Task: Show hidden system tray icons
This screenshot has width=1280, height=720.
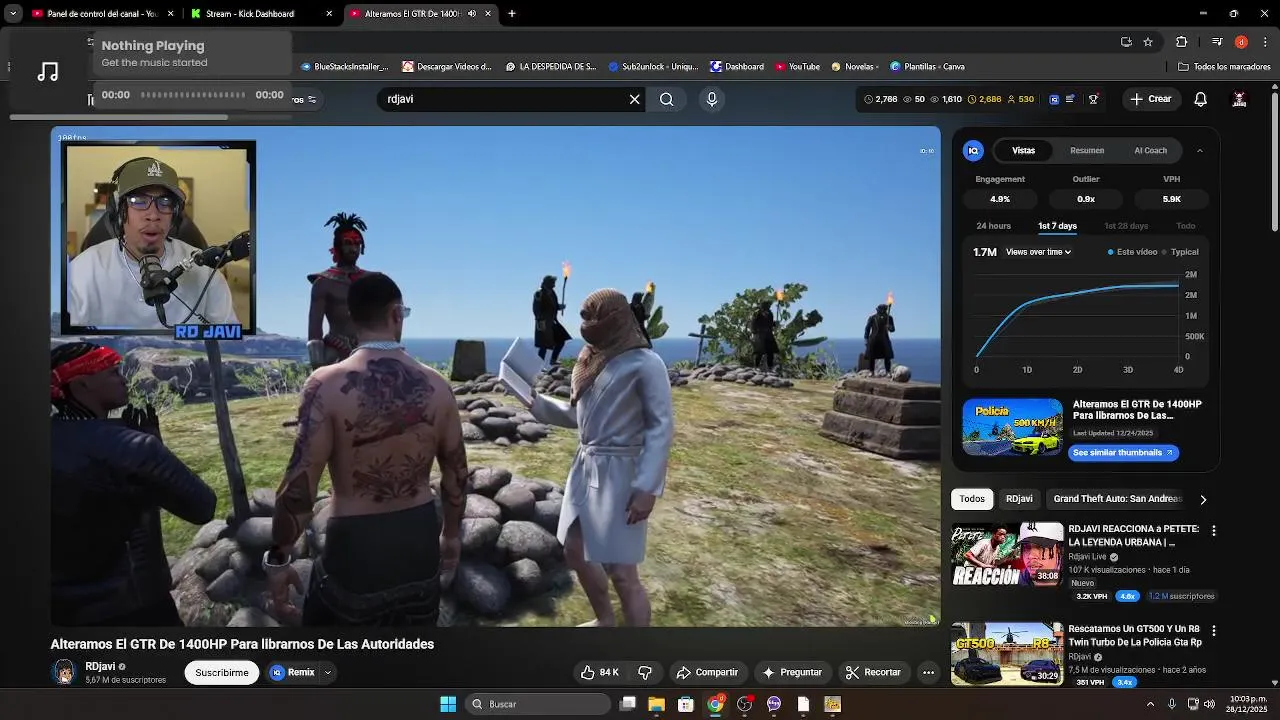Action: pos(1150,704)
